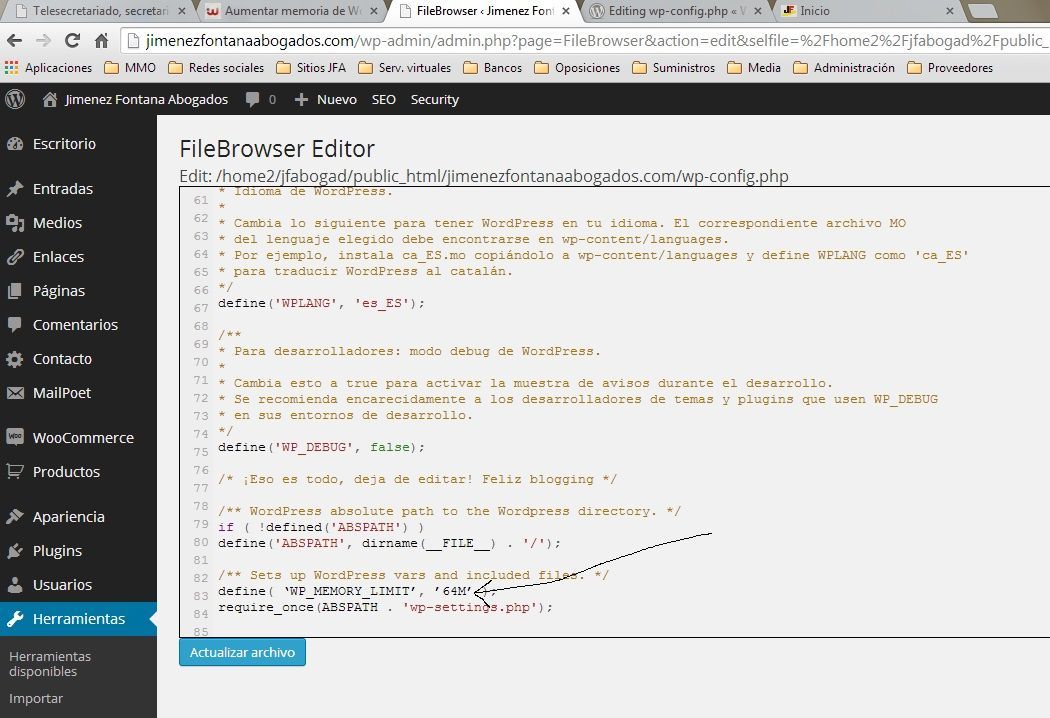Open comments bubble in admin bar
Screen dimensions: 1050x718
pyautogui.click(x=252, y=99)
